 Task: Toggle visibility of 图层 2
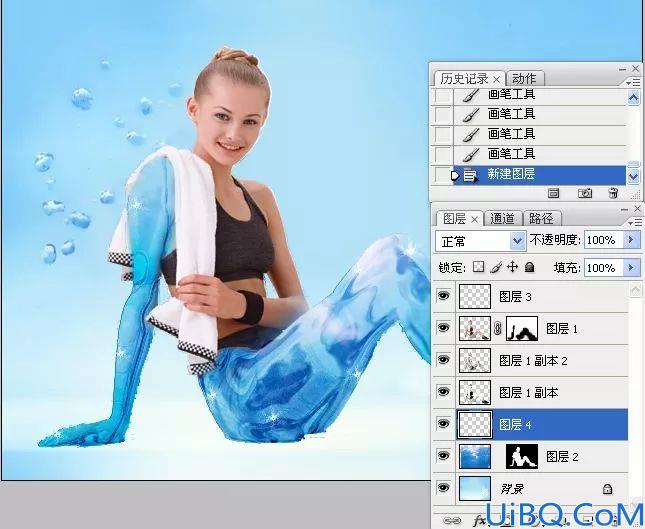coord(443,456)
